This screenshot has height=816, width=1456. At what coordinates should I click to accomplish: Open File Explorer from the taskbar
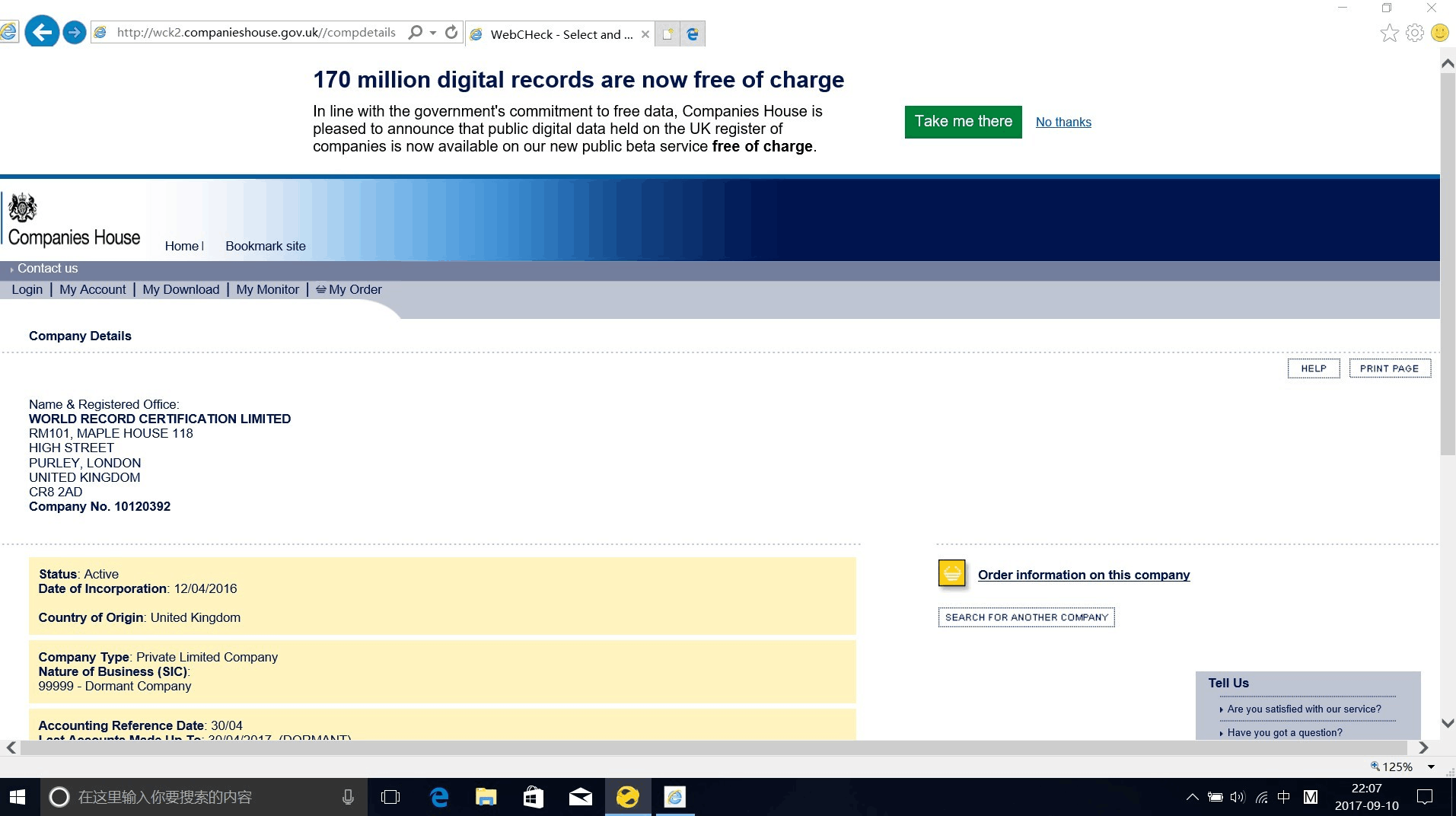point(486,797)
